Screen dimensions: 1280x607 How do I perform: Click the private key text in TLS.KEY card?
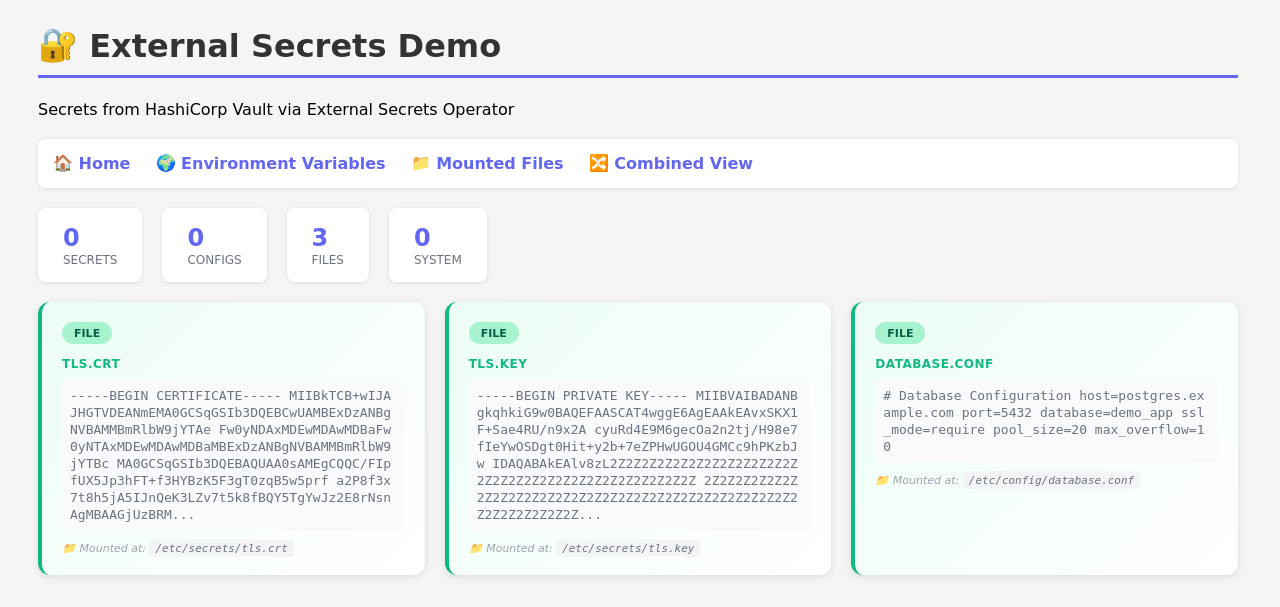click(637, 455)
